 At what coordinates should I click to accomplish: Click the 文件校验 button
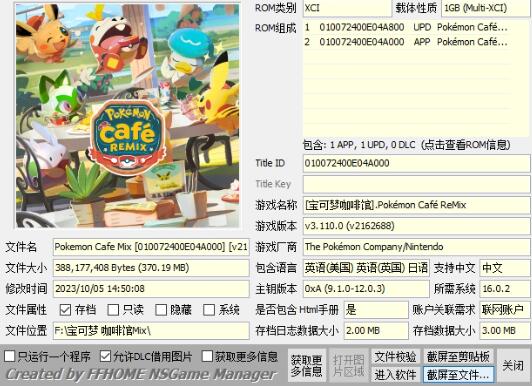click(x=395, y=357)
